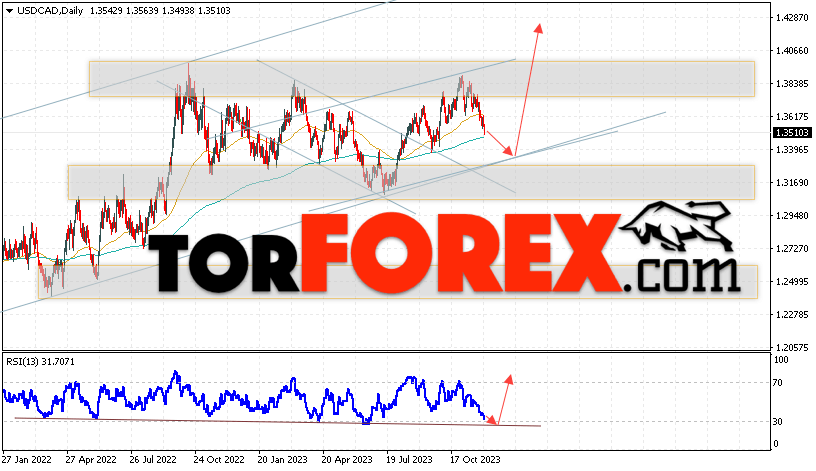Click the black current price tag 1.35103

pyautogui.click(x=792, y=133)
